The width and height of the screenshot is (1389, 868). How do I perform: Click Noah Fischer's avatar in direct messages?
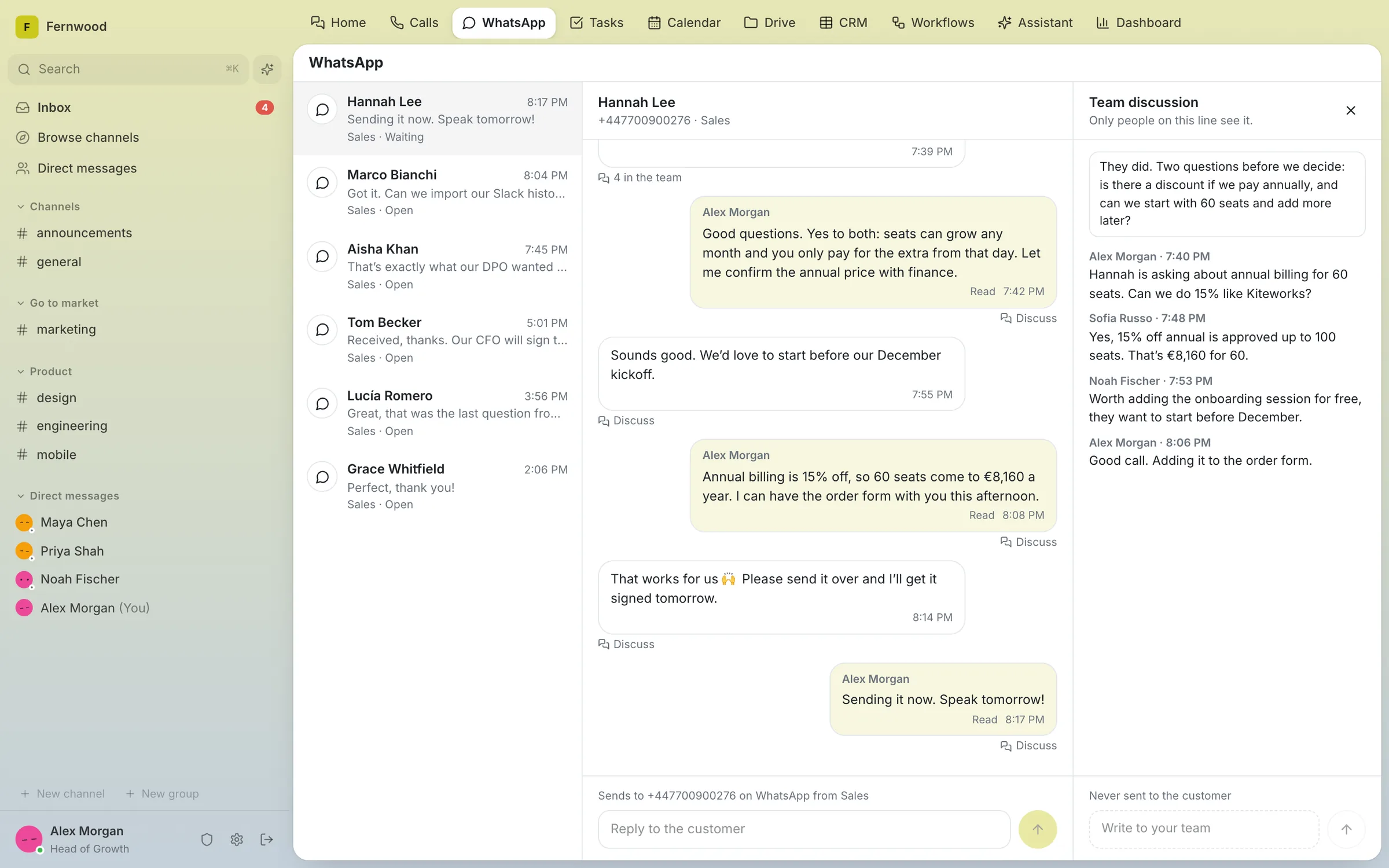point(24,579)
